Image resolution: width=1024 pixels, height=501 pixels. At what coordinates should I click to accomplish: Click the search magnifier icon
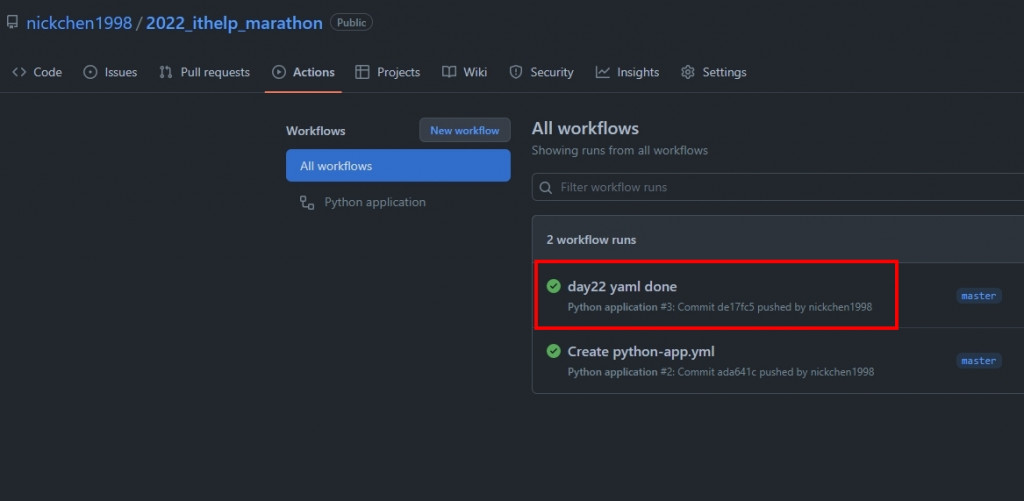pyautogui.click(x=546, y=187)
